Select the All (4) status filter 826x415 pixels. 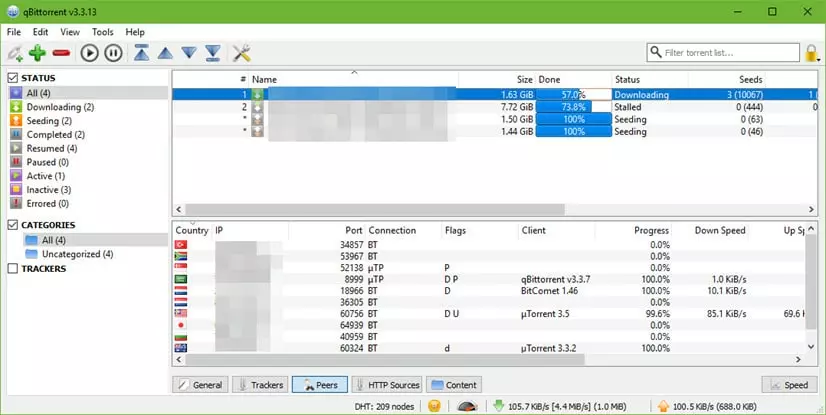[88, 93]
